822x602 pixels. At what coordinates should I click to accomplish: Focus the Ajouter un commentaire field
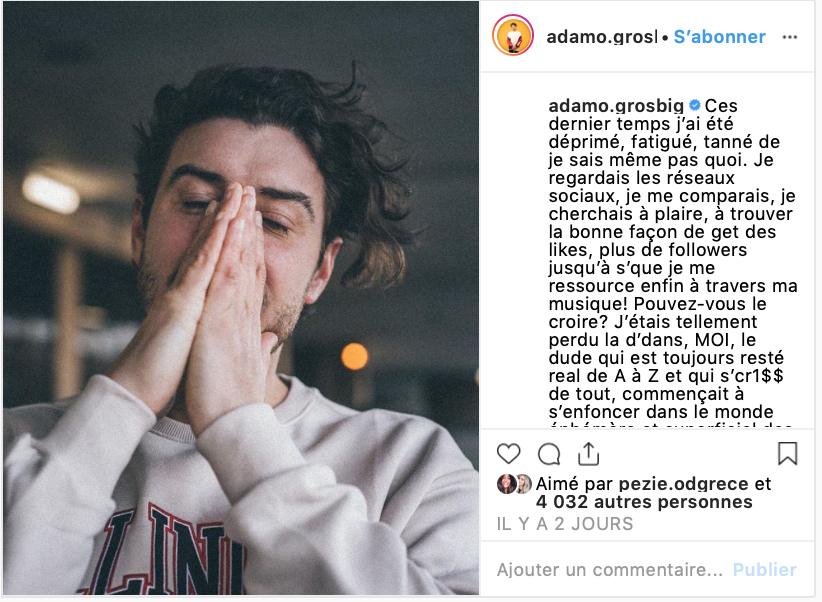pos(610,569)
